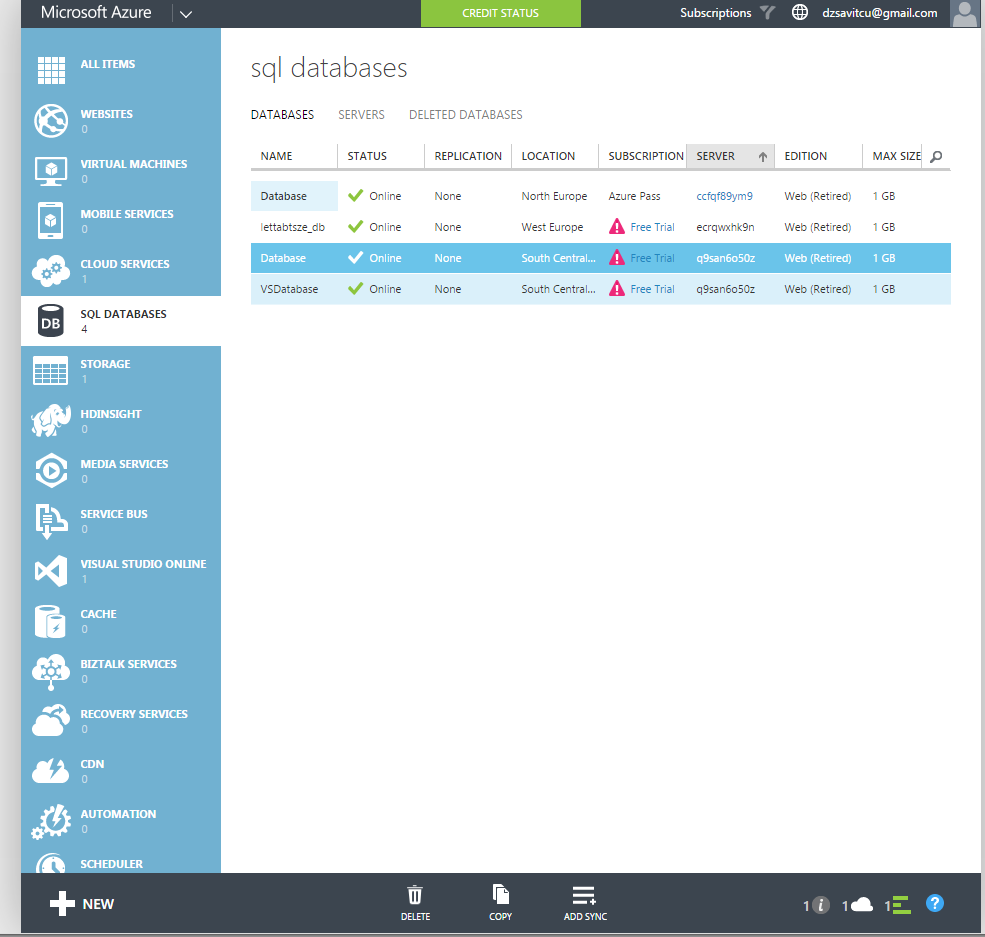The image size is (985, 937).
Task: Open Virtual Machines monitor icon
Action: 51,171
